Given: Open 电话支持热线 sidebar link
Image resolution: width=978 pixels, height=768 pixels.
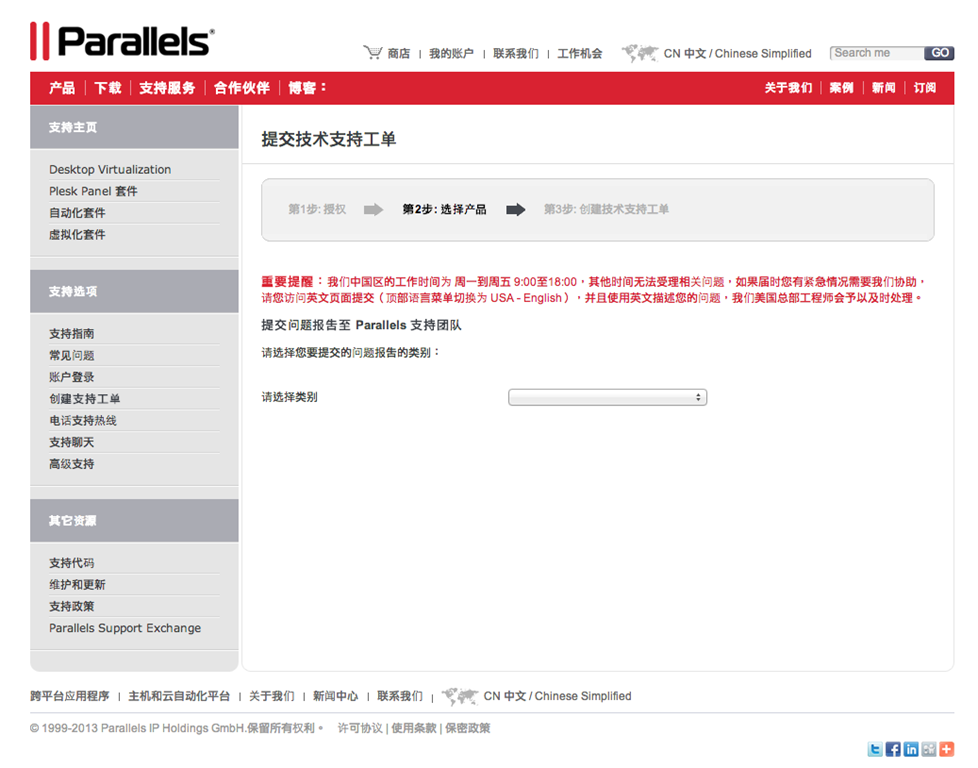Looking at the screenshot, I should (83, 420).
